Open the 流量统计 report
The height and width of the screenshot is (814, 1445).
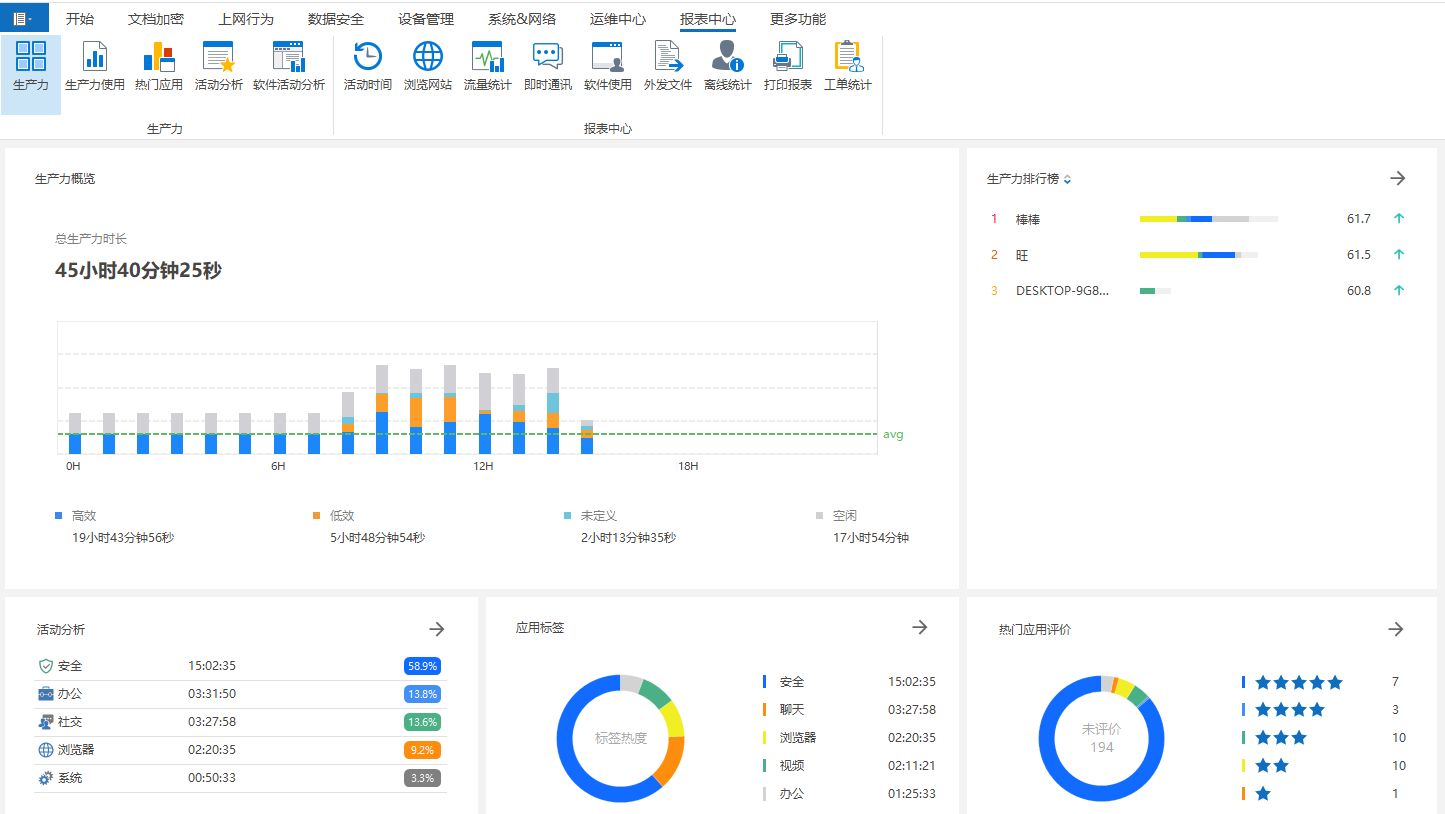(488, 68)
